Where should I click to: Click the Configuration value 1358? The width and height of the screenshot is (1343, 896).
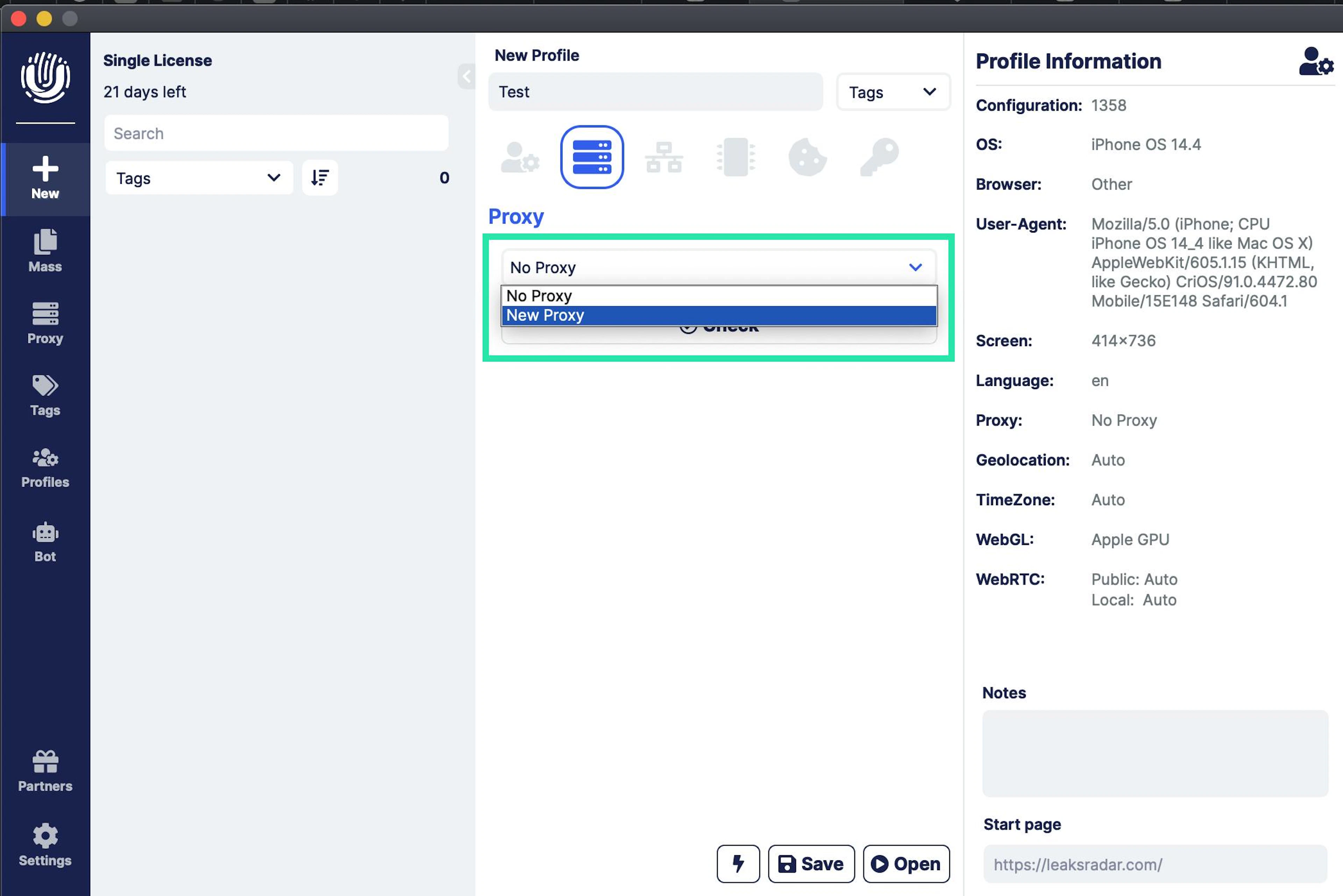coord(1109,105)
